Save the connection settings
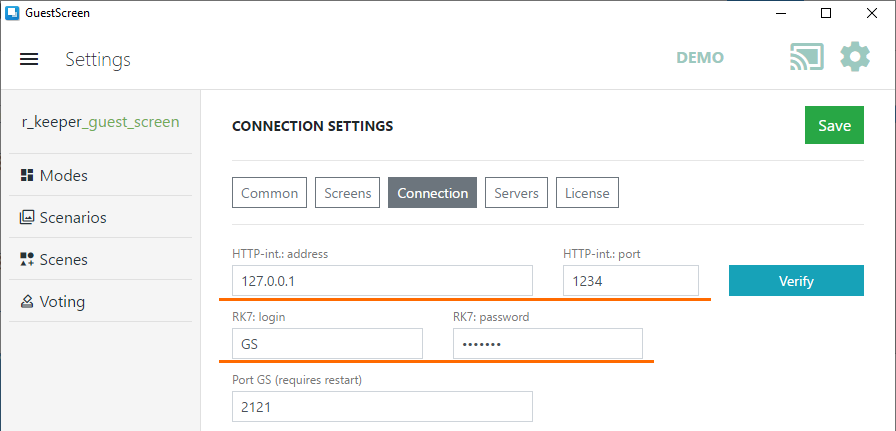Image resolution: width=896 pixels, height=431 pixels. pos(834,125)
